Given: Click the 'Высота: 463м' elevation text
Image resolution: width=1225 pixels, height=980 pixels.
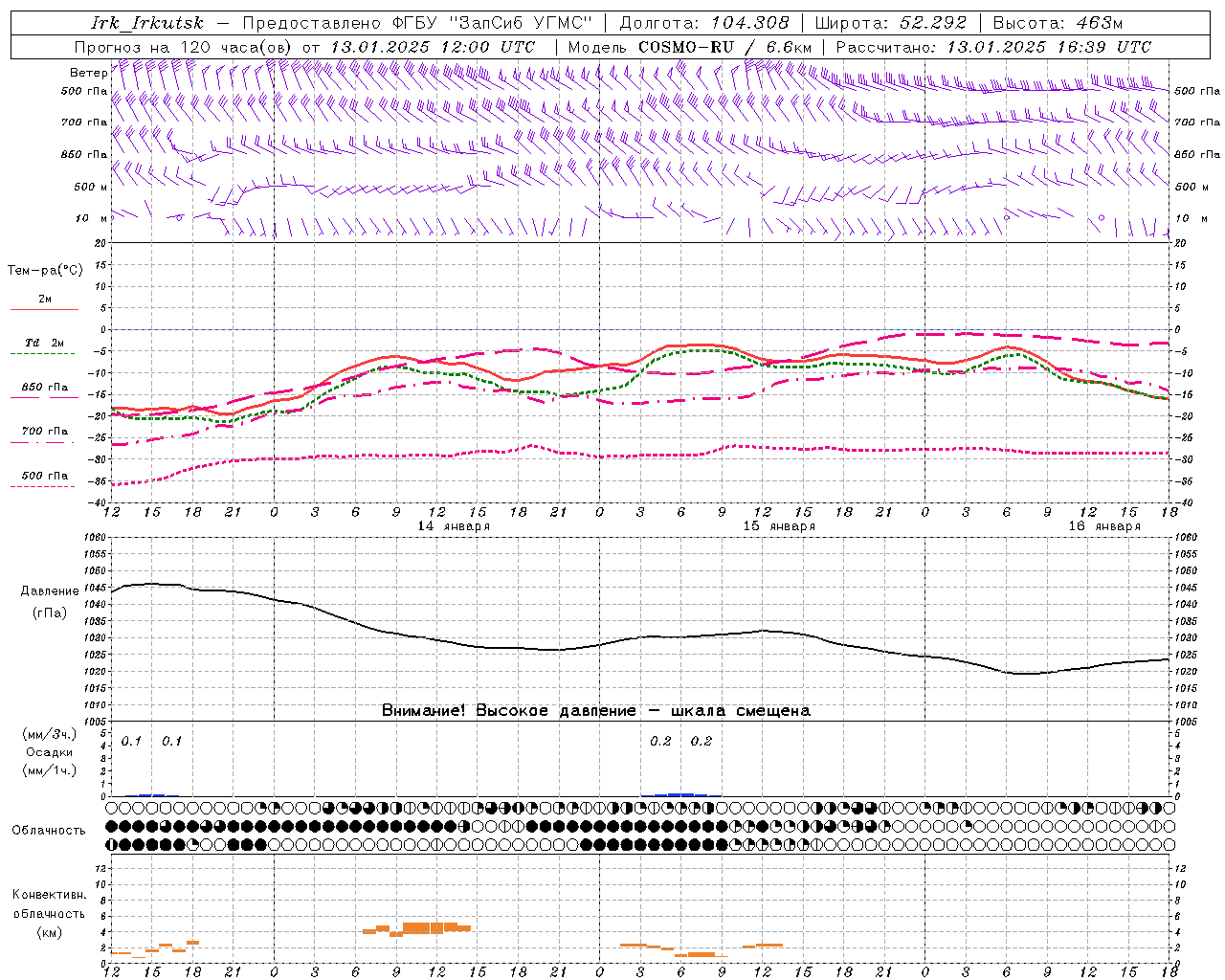Looking at the screenshot, I should (1058, 24).
